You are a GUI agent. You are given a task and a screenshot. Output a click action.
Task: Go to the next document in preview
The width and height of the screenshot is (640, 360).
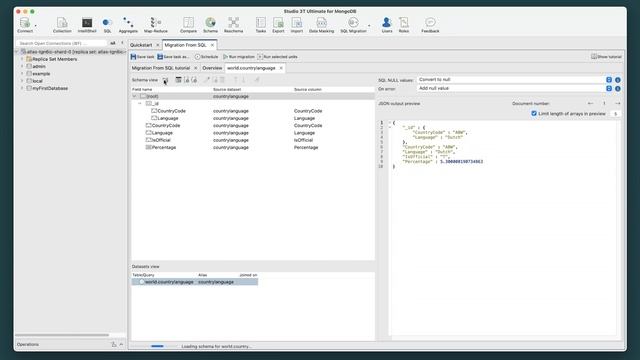click(x=618, y=104)
